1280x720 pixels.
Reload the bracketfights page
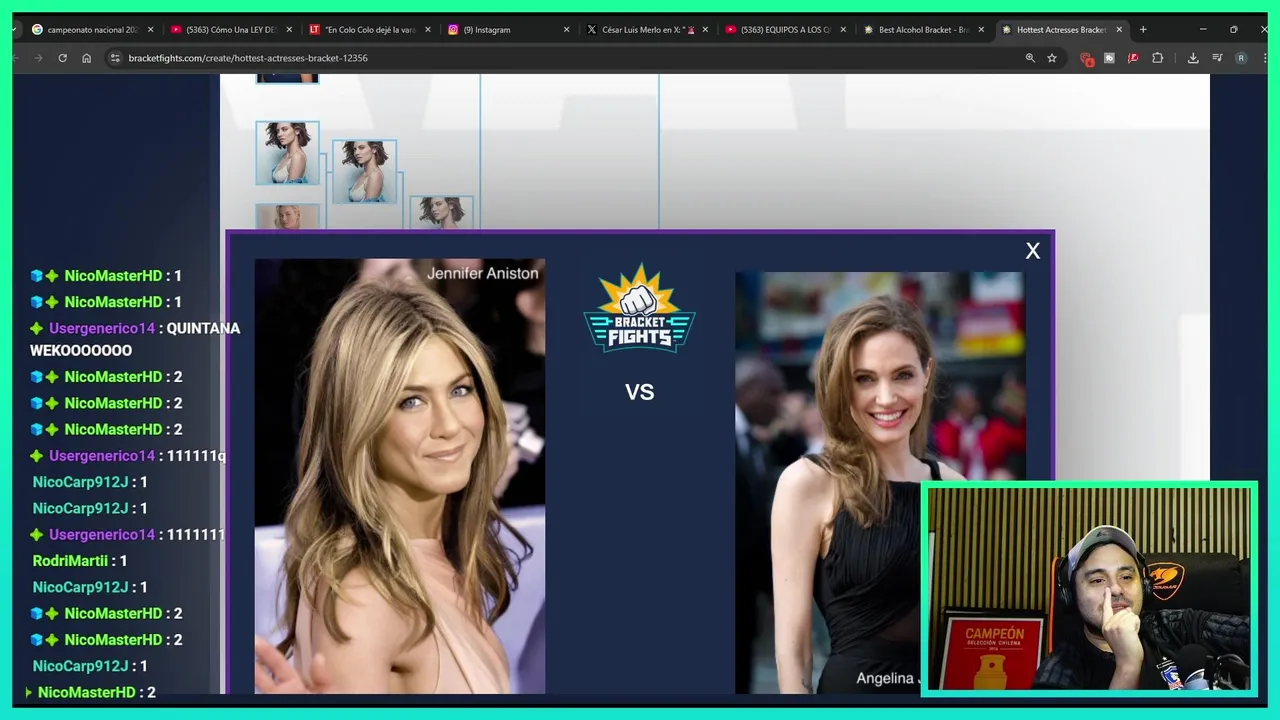pyautogui.click(x=62, y=58)
